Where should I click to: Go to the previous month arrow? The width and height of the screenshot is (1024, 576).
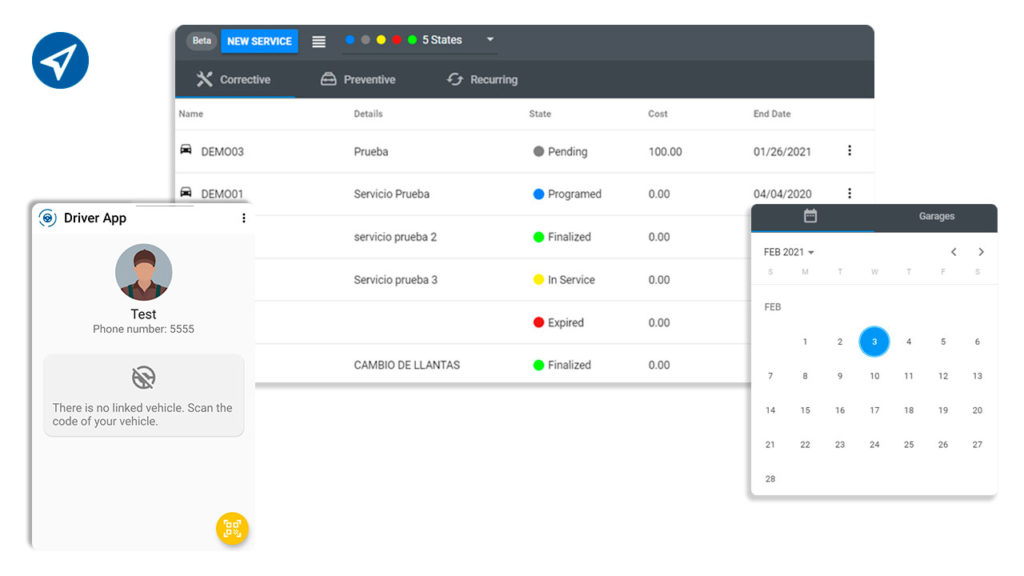coord(953,252)
